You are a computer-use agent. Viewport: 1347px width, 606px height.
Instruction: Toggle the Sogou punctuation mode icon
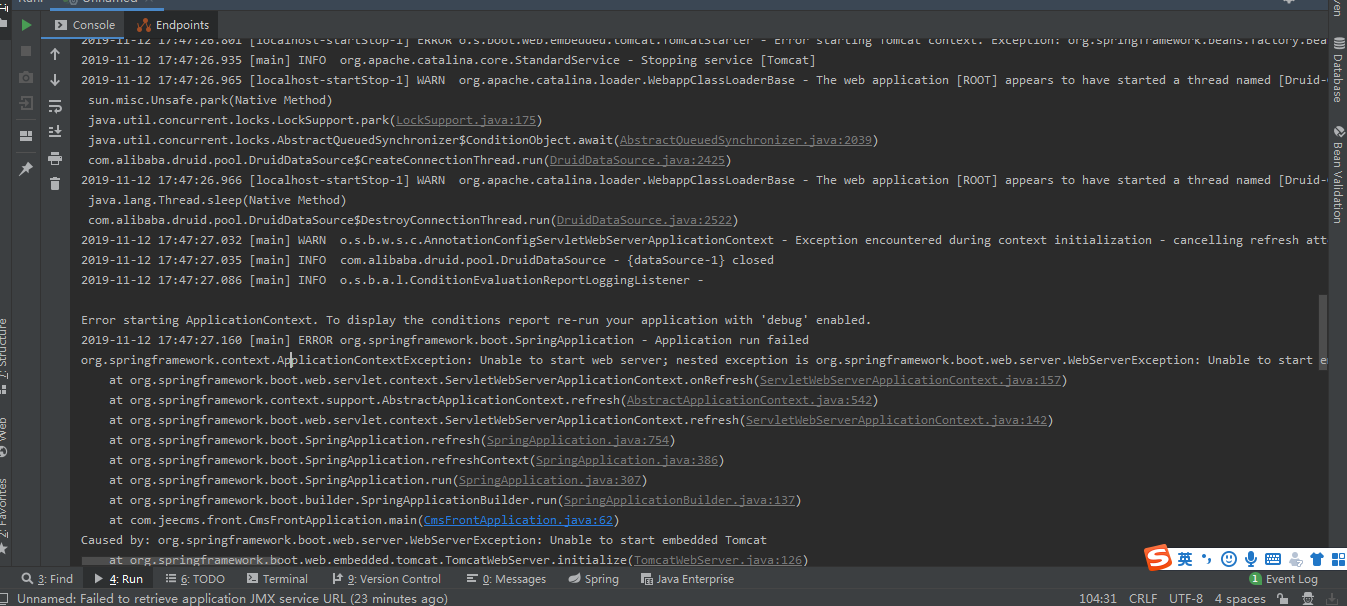[1207, 558]
